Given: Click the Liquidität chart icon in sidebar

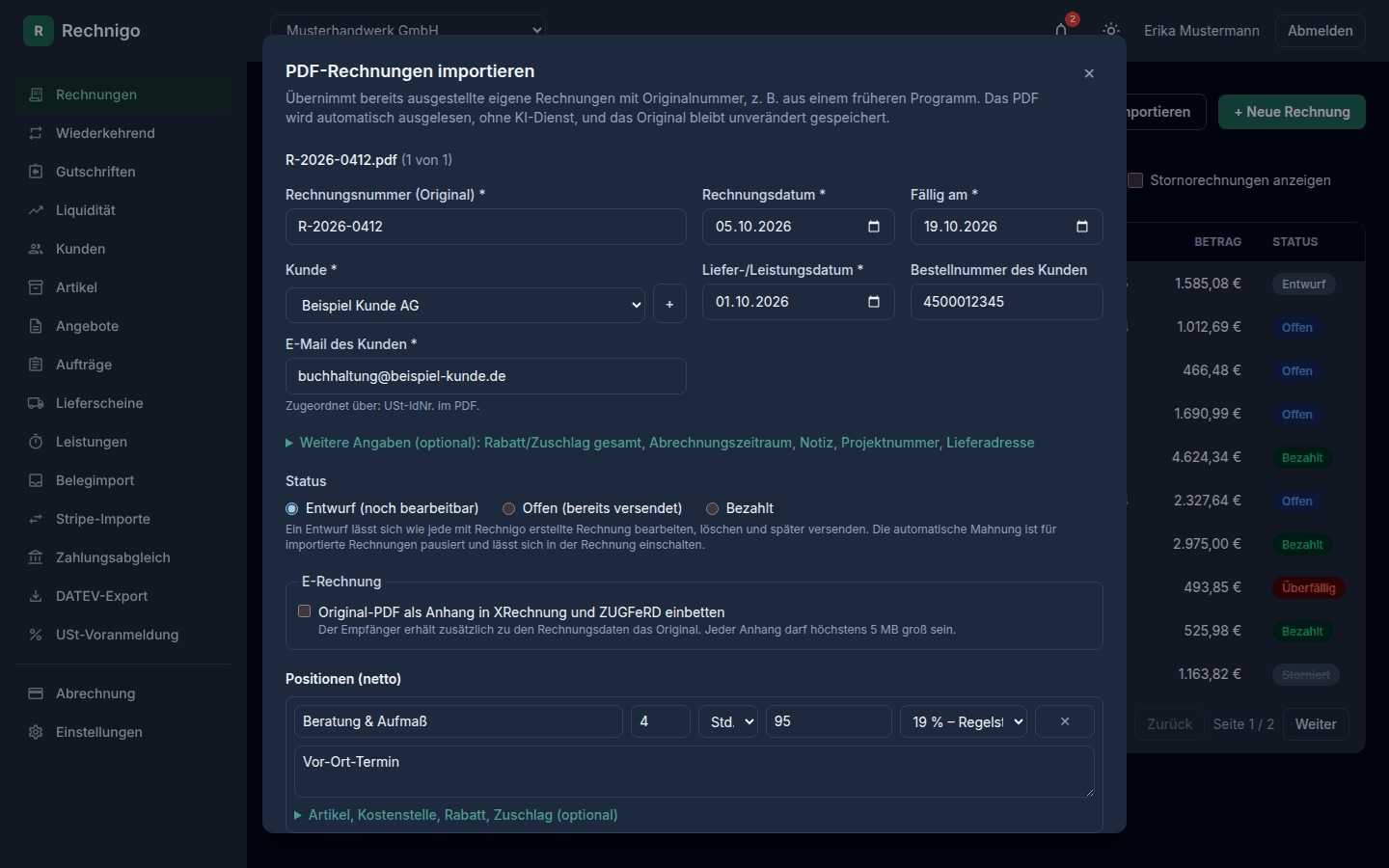Looking at the screenshot, I should [36, 210].
